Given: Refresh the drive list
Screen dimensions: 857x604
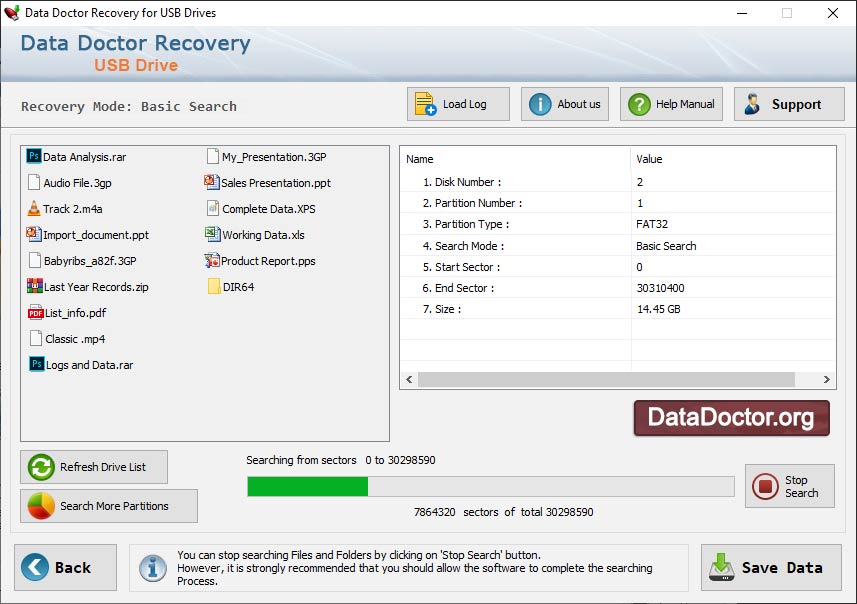Looking at the screenshot, I should (x=93, y=466).
